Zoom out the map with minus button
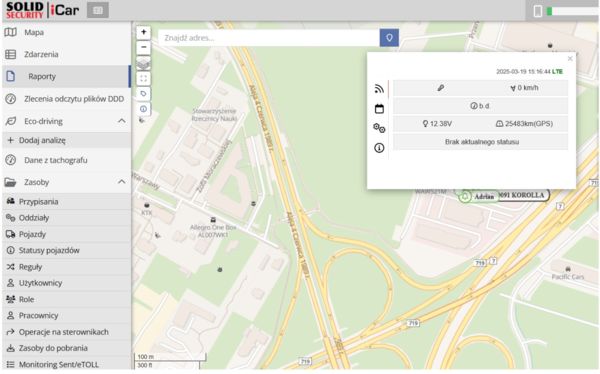The height and width of the screenshot is (374, 600). point(143,47)
